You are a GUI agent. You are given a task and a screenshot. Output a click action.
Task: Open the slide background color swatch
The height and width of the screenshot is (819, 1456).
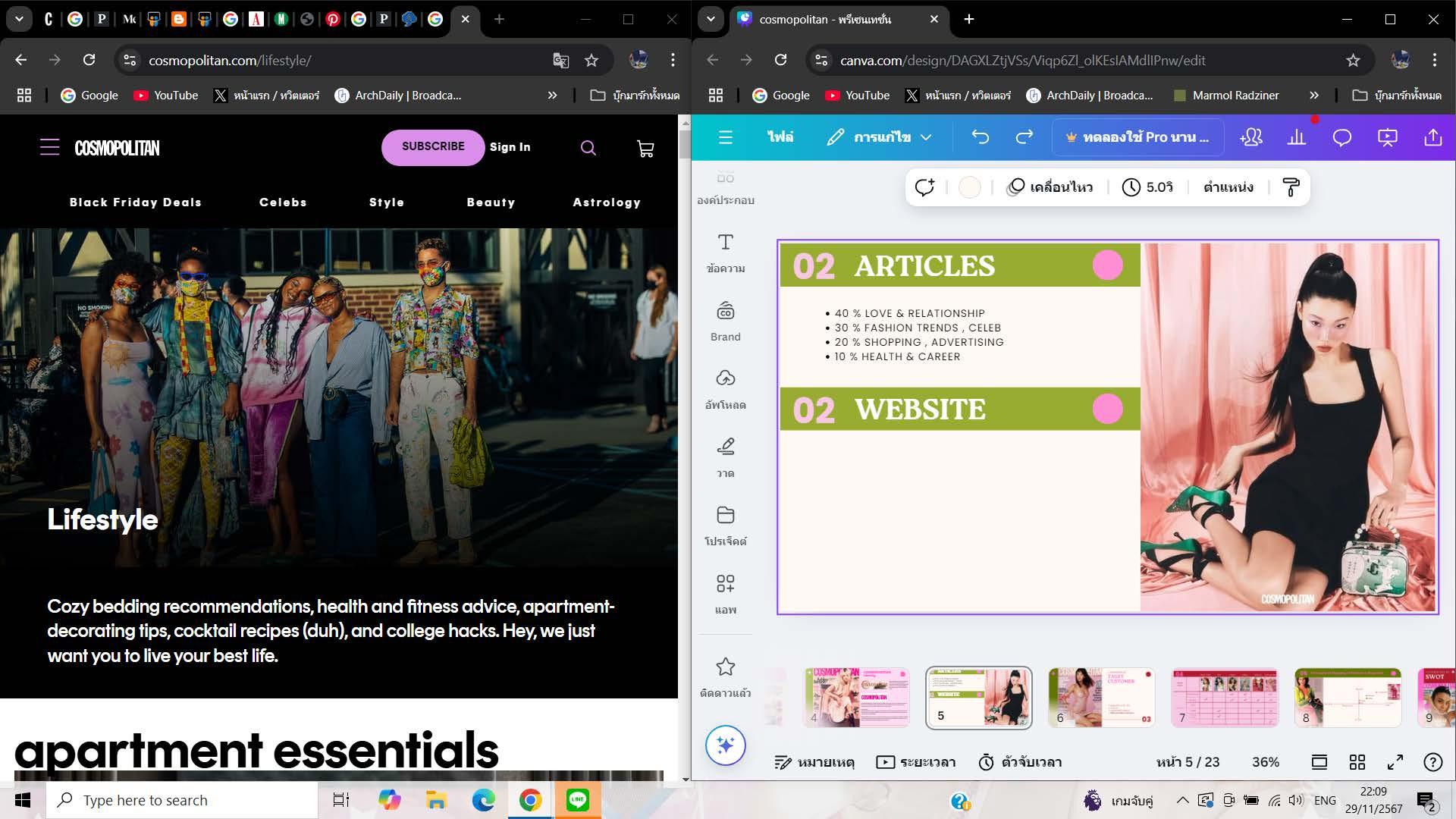click(x=969, y=187)
